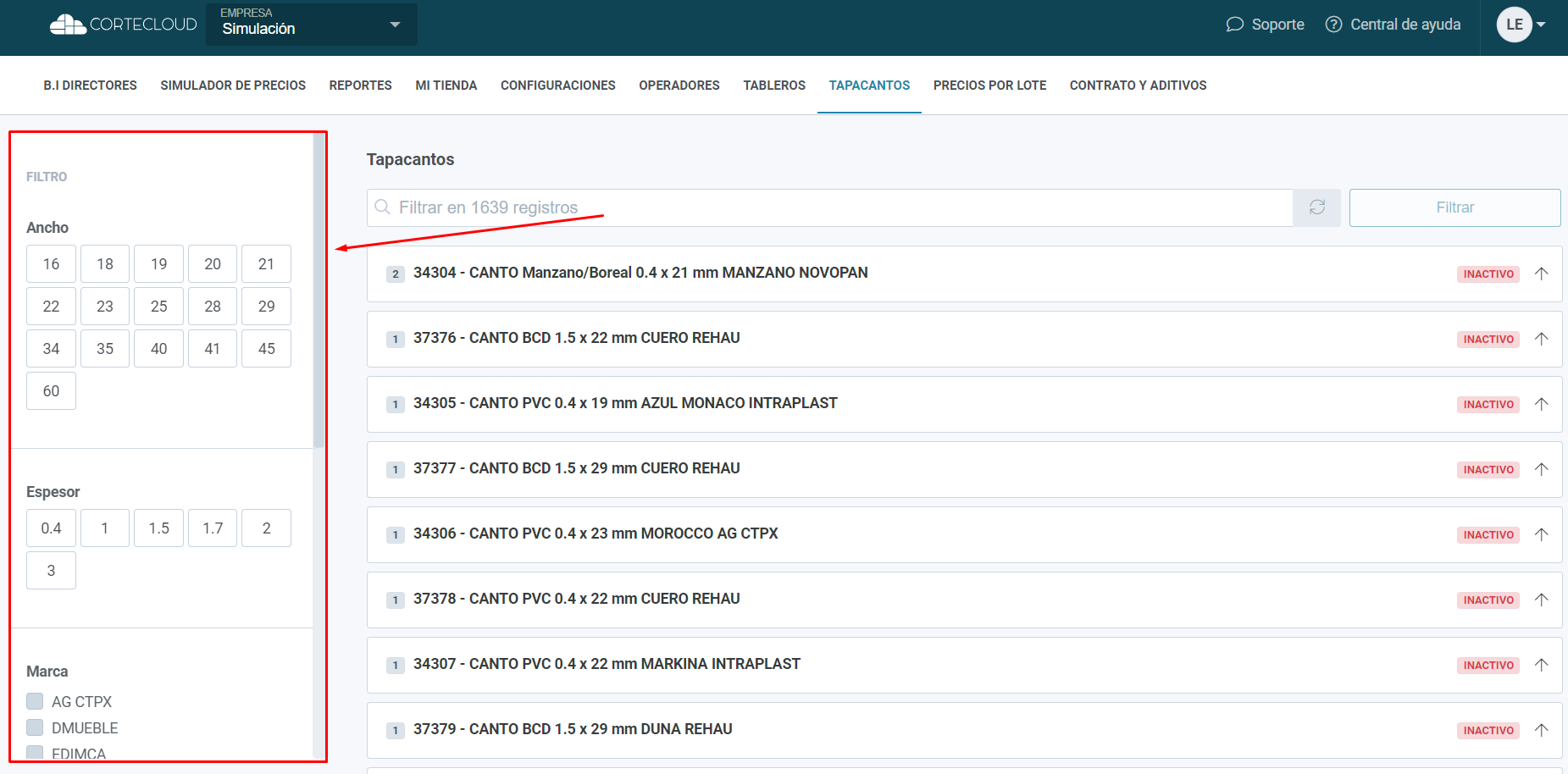Click the filter panel scrollbar
Screen dimensions: 1568x774
click(x=319, y=290)
